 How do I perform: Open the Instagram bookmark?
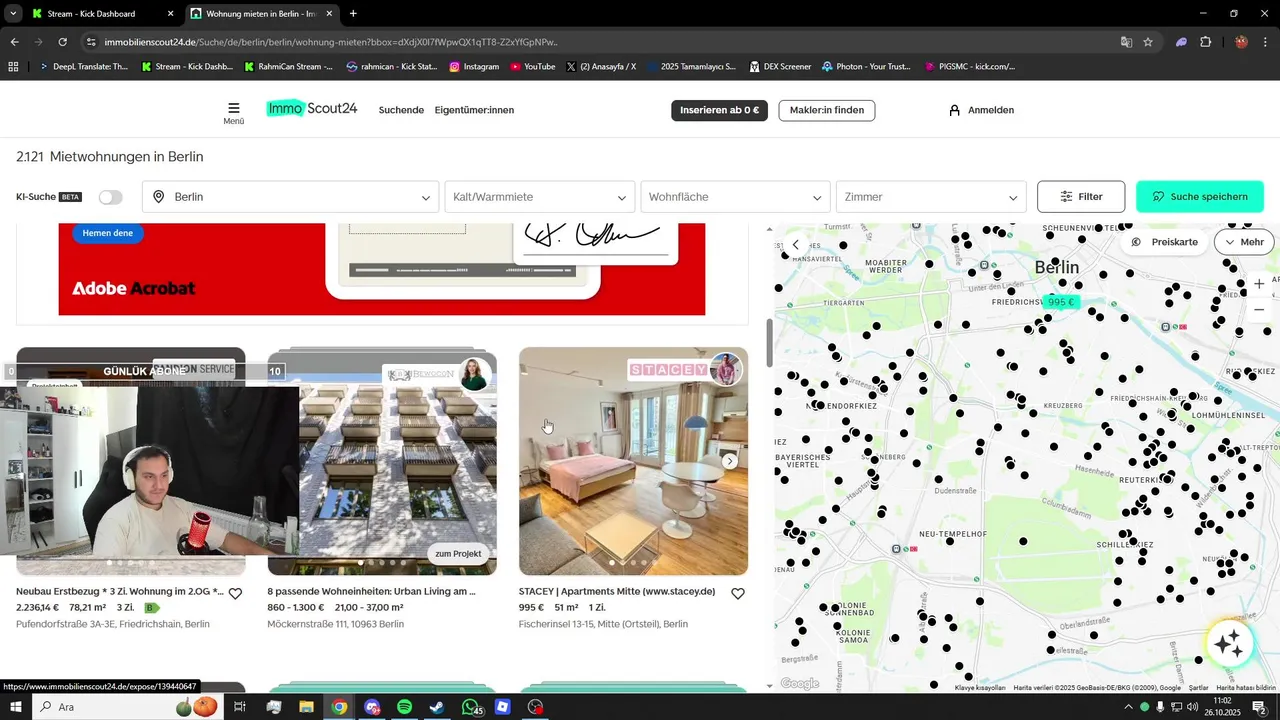(474, 67)
